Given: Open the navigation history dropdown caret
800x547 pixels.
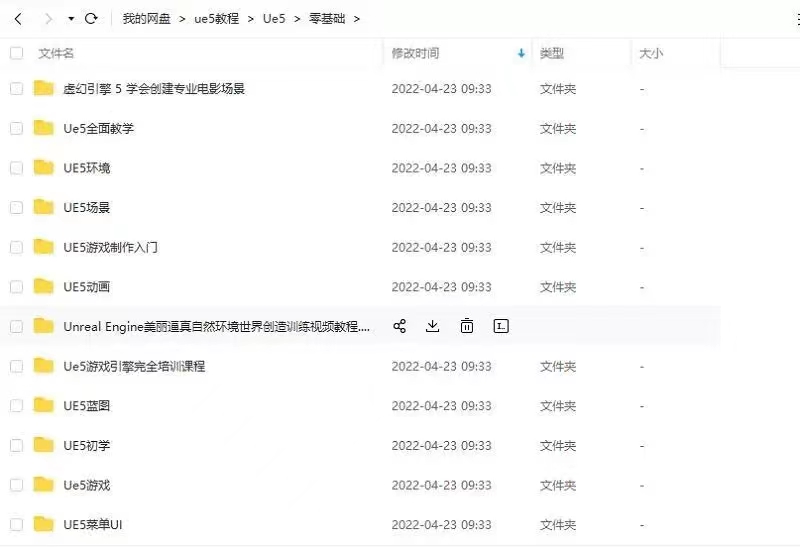Looking at the screenshot, I should [71, 19].
